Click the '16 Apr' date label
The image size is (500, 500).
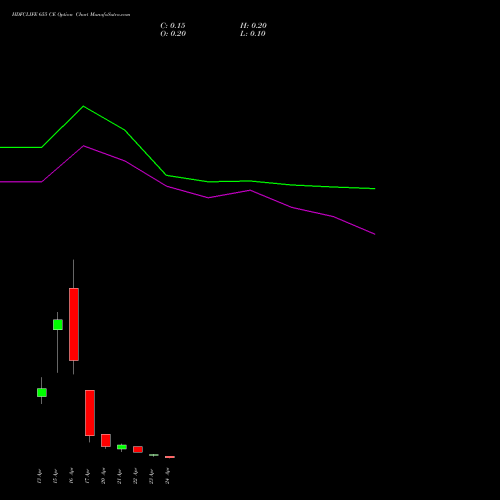point(71,476)
